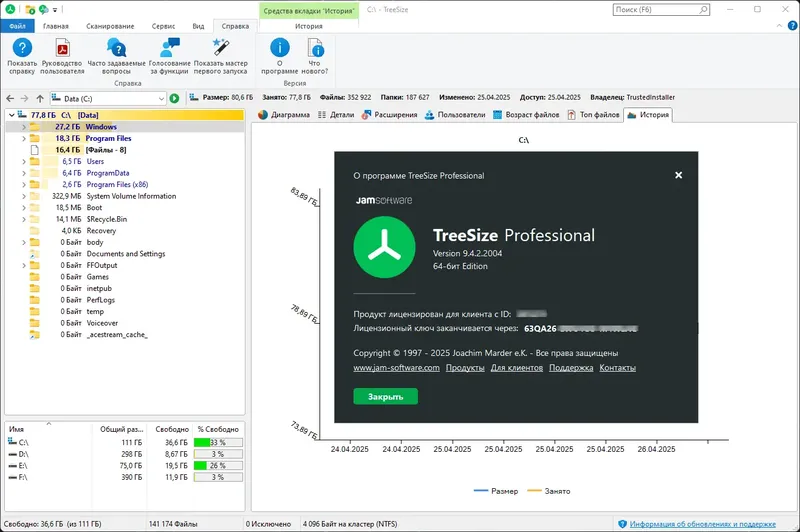Image resolution: width=800 pixels, height=532 pixels.
Task: Click the update info shield icon
Action: tap(622, 524)
